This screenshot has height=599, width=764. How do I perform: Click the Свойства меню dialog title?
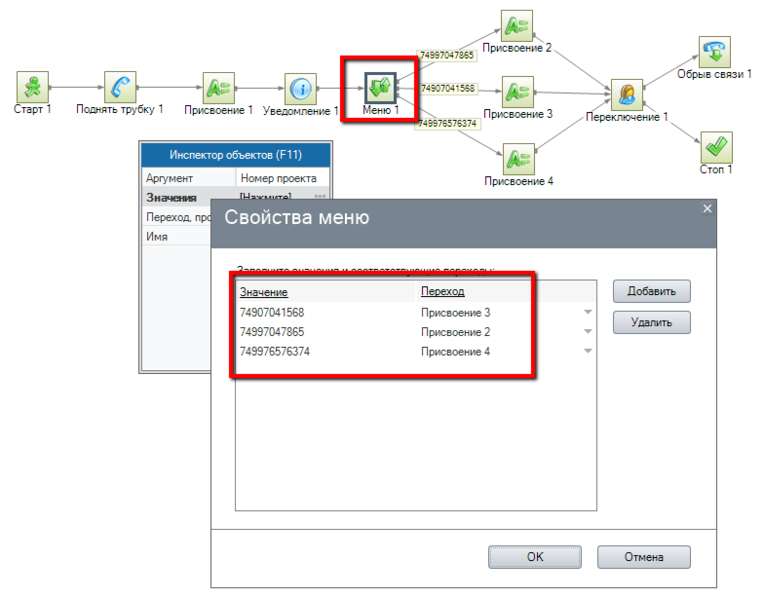(x=297, y=217)
